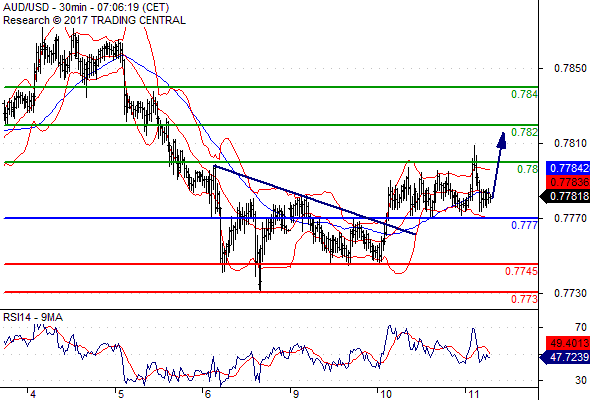Click the blue 0.777 pivot label
This screenshot has height=400, width=590.
click(524, 225)
